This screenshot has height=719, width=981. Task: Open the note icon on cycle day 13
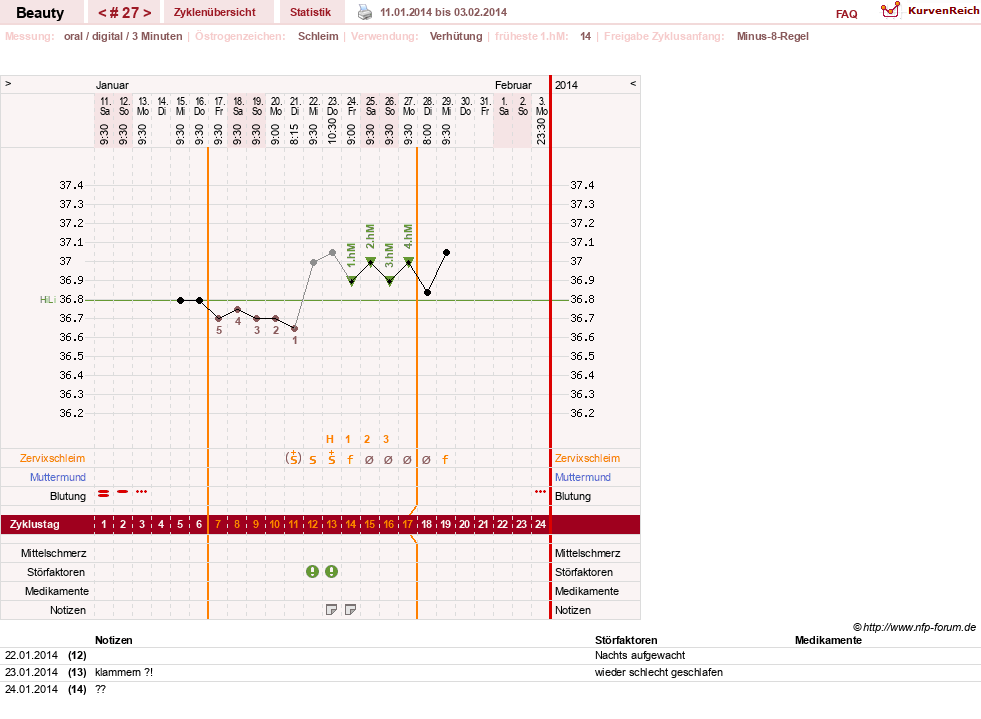[332, 609]
